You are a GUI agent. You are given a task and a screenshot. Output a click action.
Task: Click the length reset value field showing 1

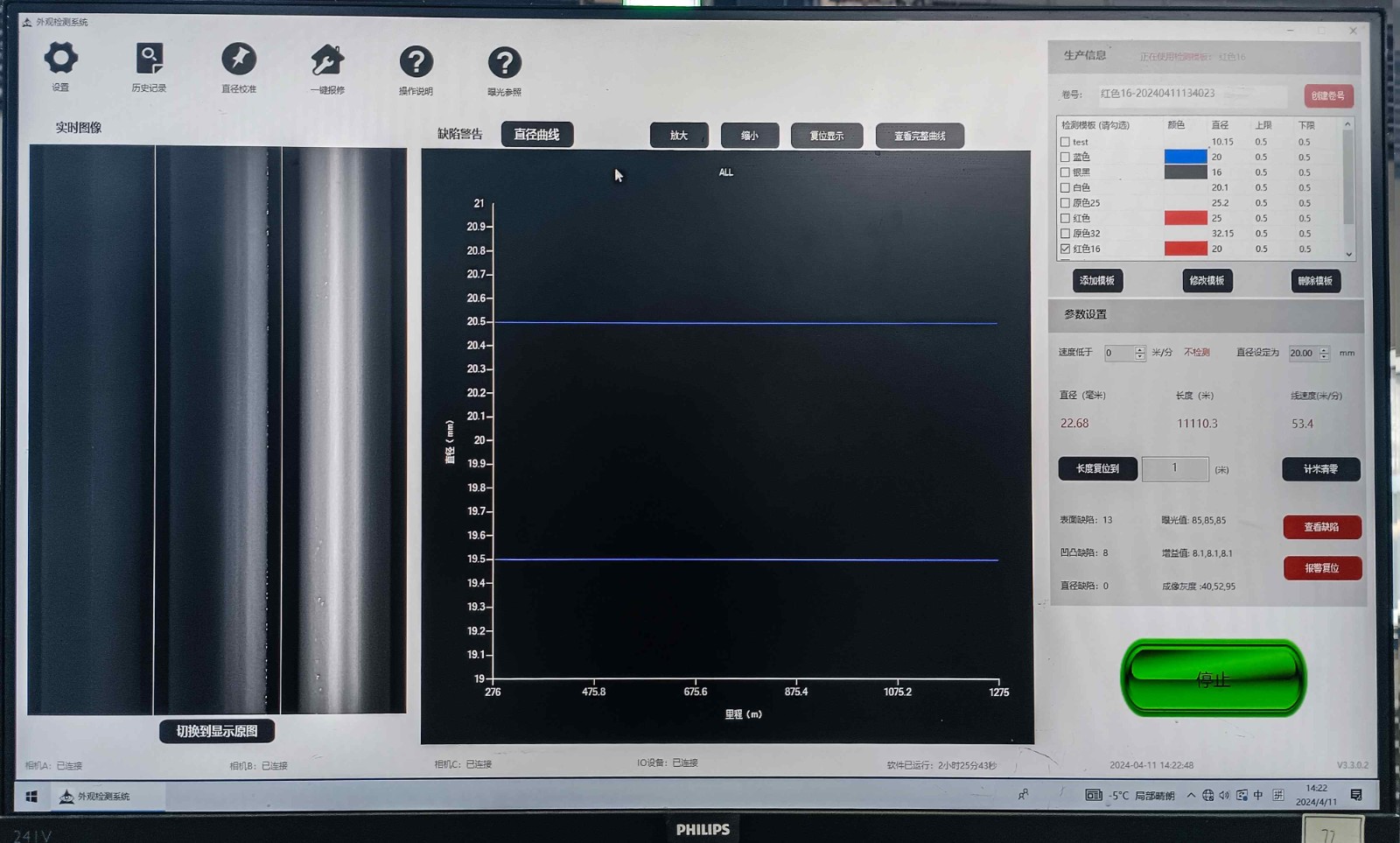click(1175, 468)
